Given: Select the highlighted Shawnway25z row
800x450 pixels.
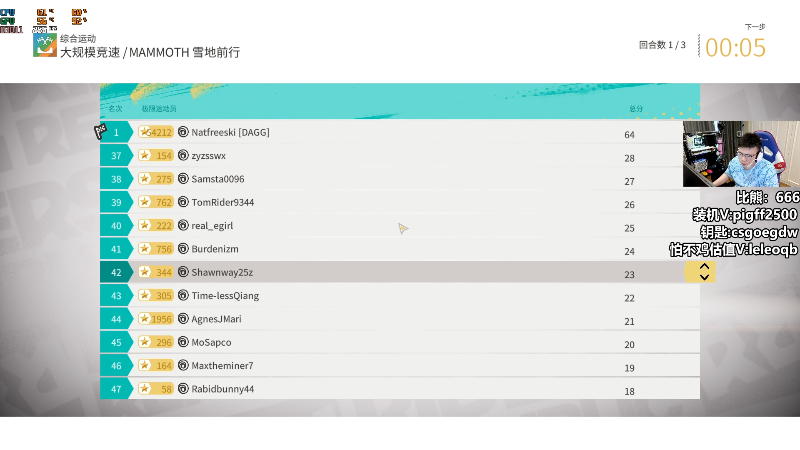Looking at the screenshot, I should (x=400, y=272).
